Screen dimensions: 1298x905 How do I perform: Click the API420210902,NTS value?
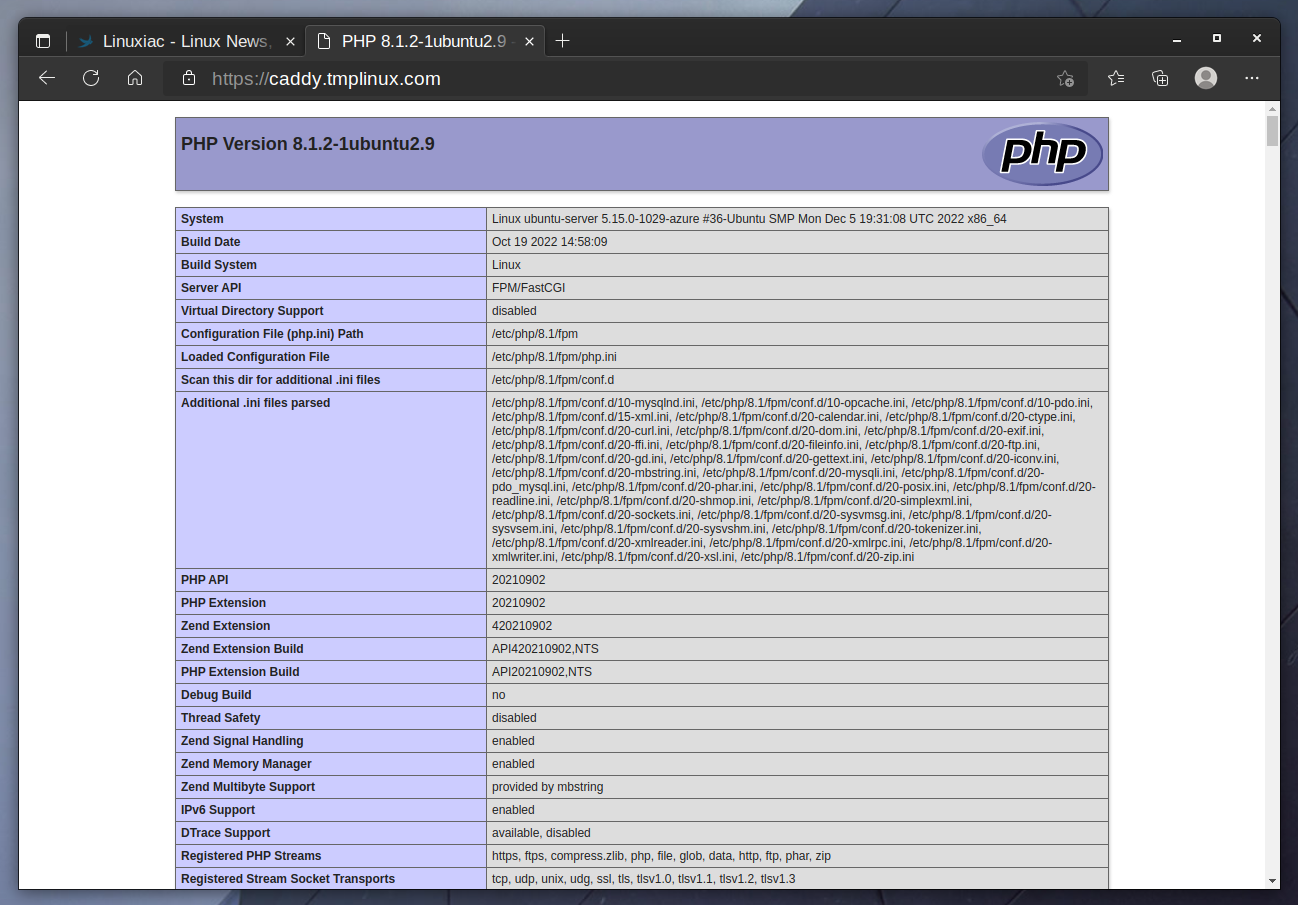tap(545, 649)
